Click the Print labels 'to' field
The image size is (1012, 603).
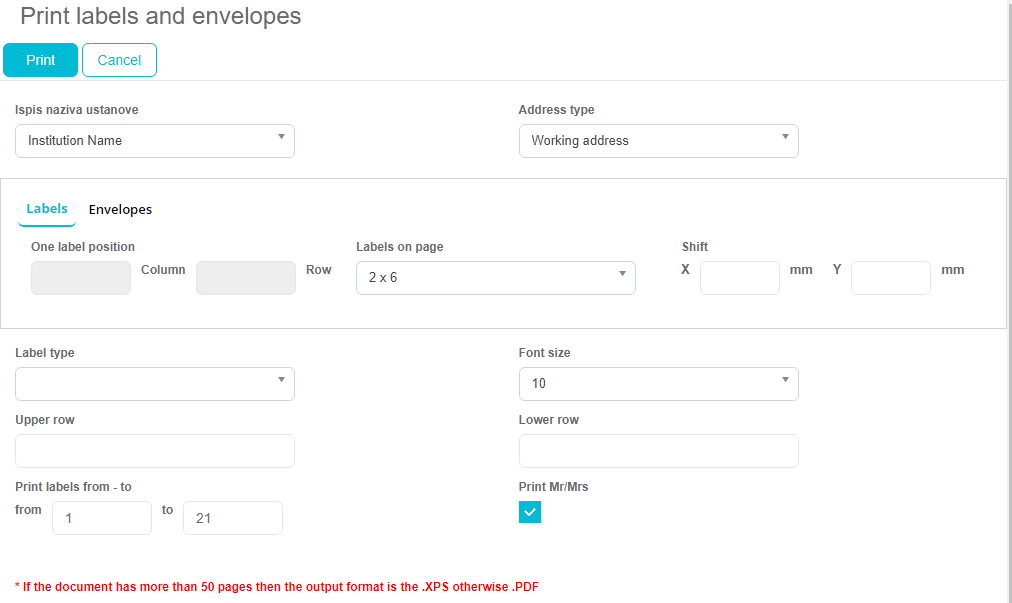coord(232,518)
